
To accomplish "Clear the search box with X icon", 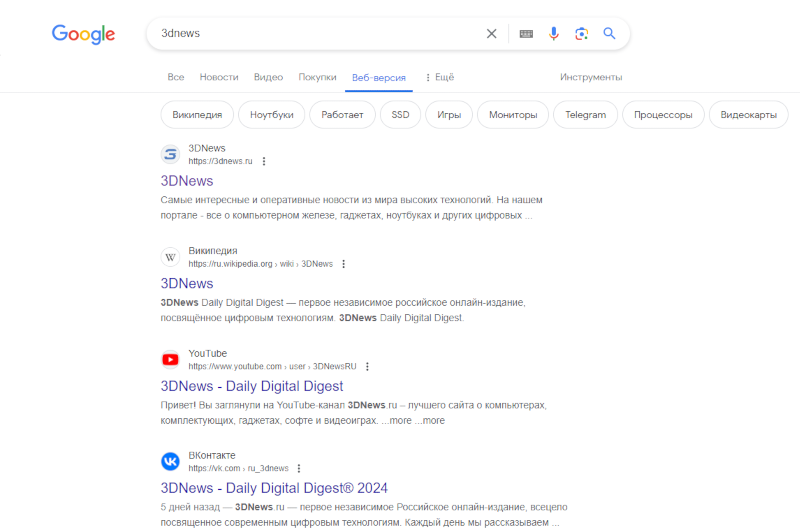I will pos(491,33).
